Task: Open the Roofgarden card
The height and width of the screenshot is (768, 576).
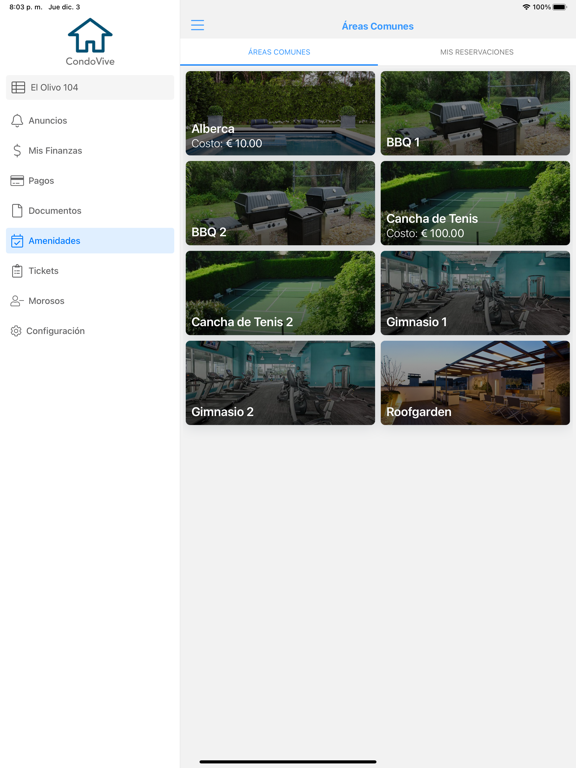Action: coord(475,383)
